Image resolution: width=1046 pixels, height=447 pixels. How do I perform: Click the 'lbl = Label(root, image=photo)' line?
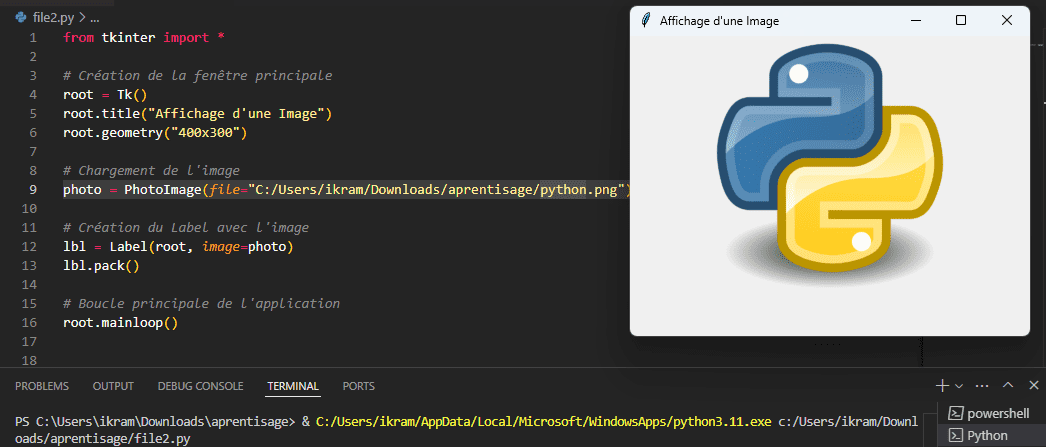pyautogui.click(x=178, y=247)
